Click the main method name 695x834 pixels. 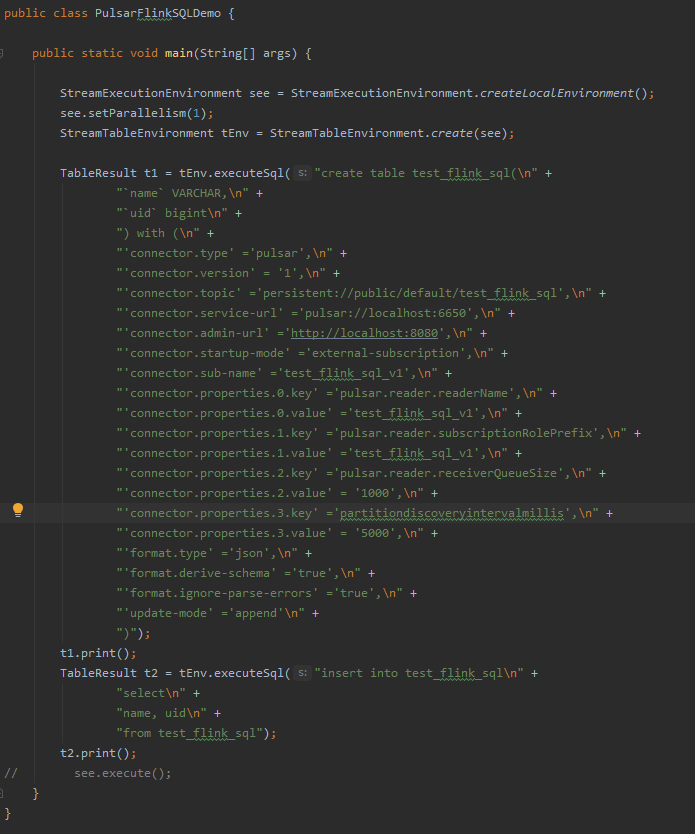(179, 53)
